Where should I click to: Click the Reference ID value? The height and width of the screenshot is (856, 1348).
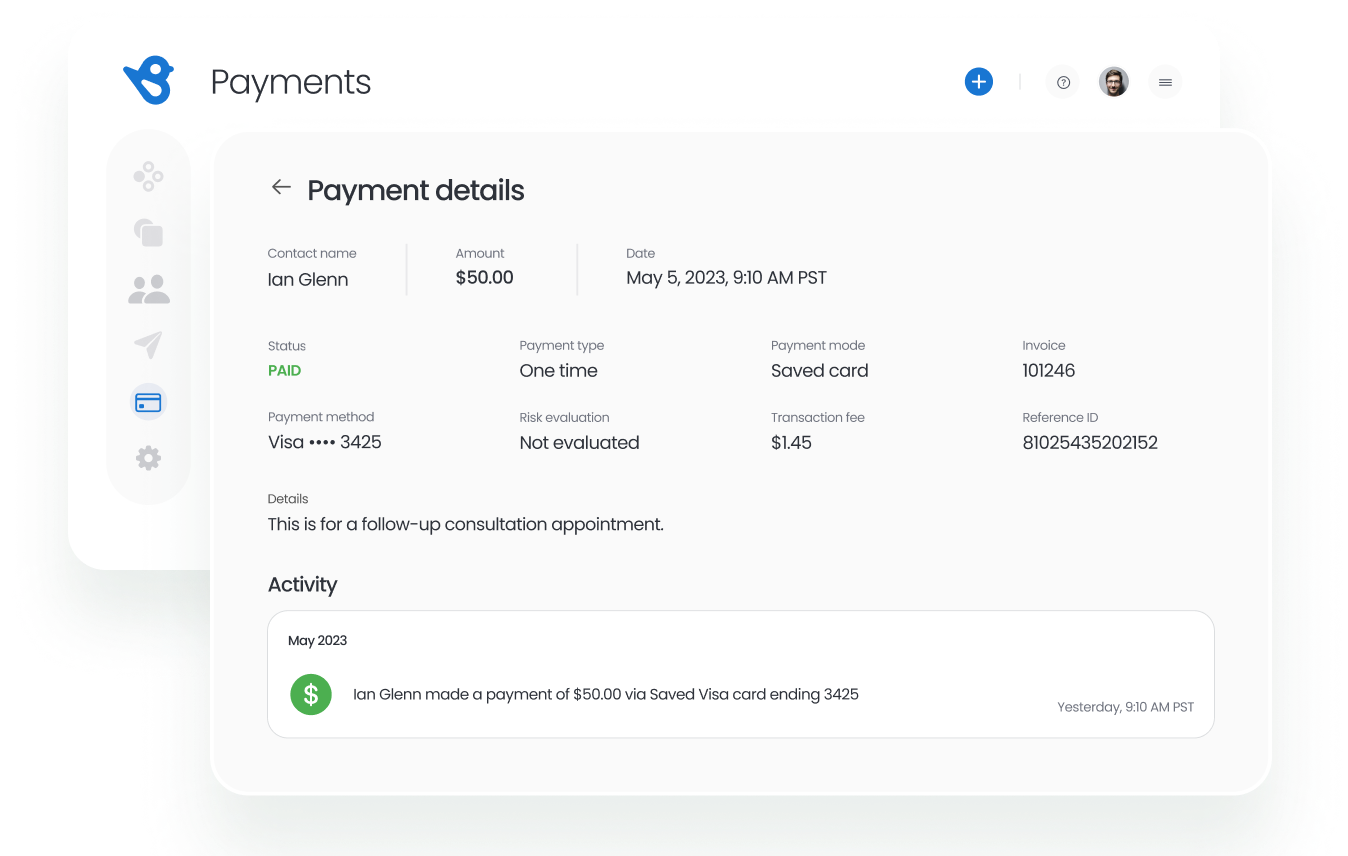pos(1090,442)
